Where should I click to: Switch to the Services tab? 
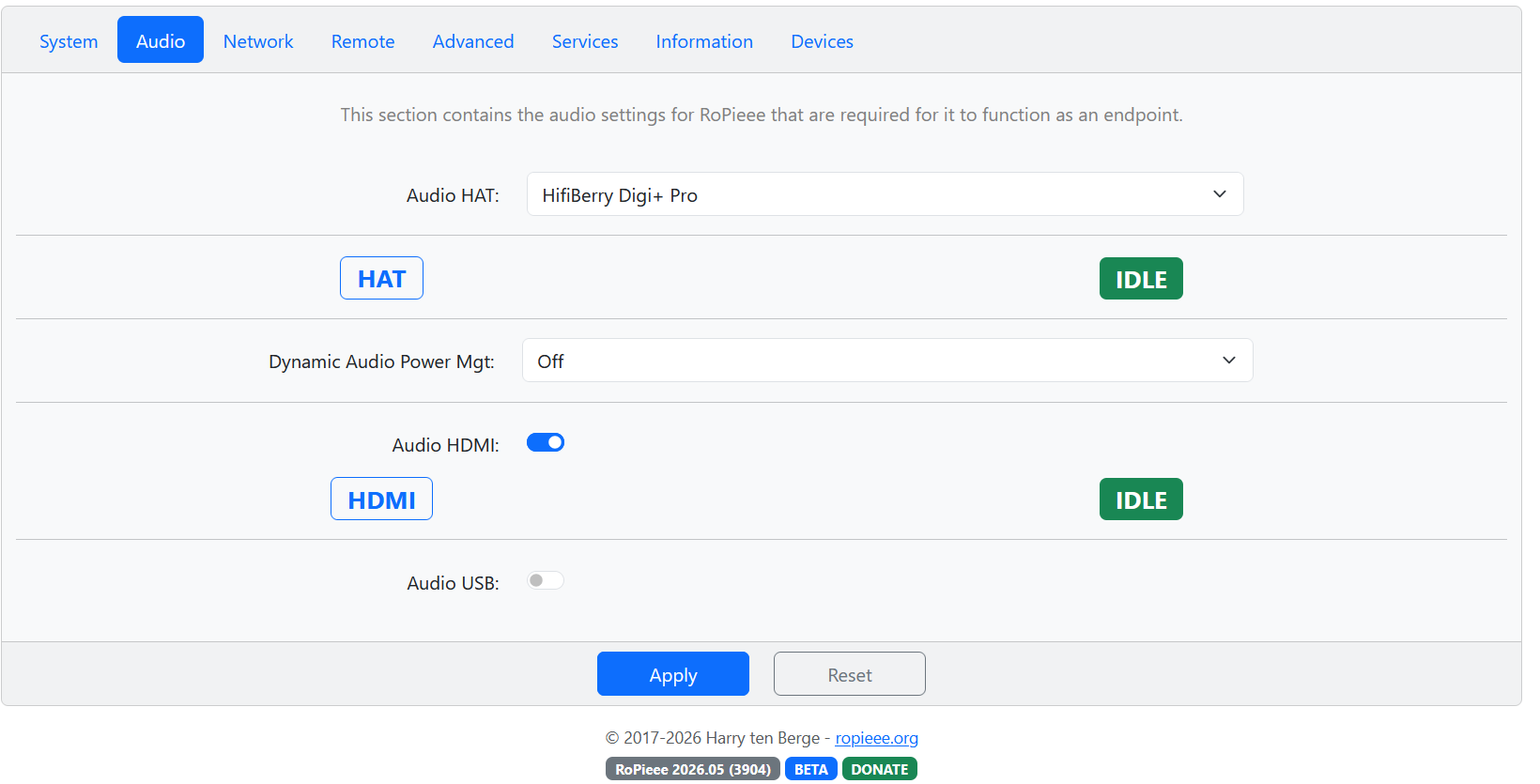pos(585,41)
